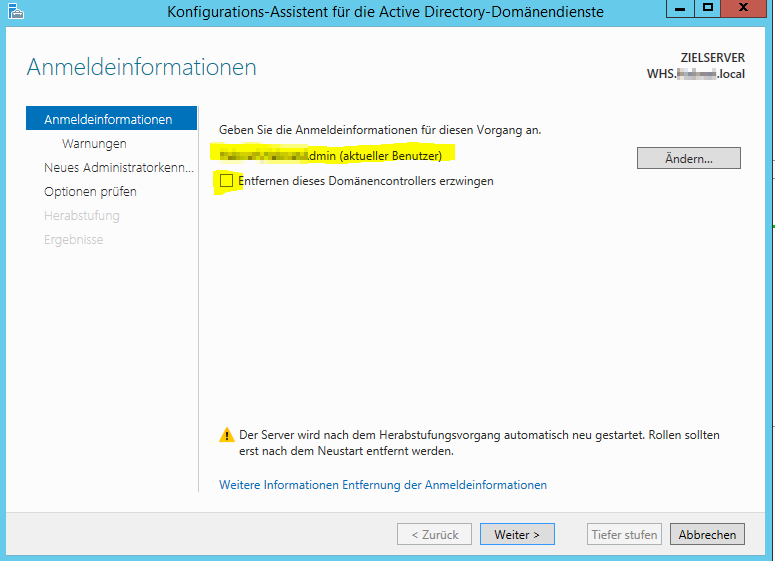Close the wizard with the red X
Image resolution: width=775 pixels, height=561 pixels.
coord(746,10)
